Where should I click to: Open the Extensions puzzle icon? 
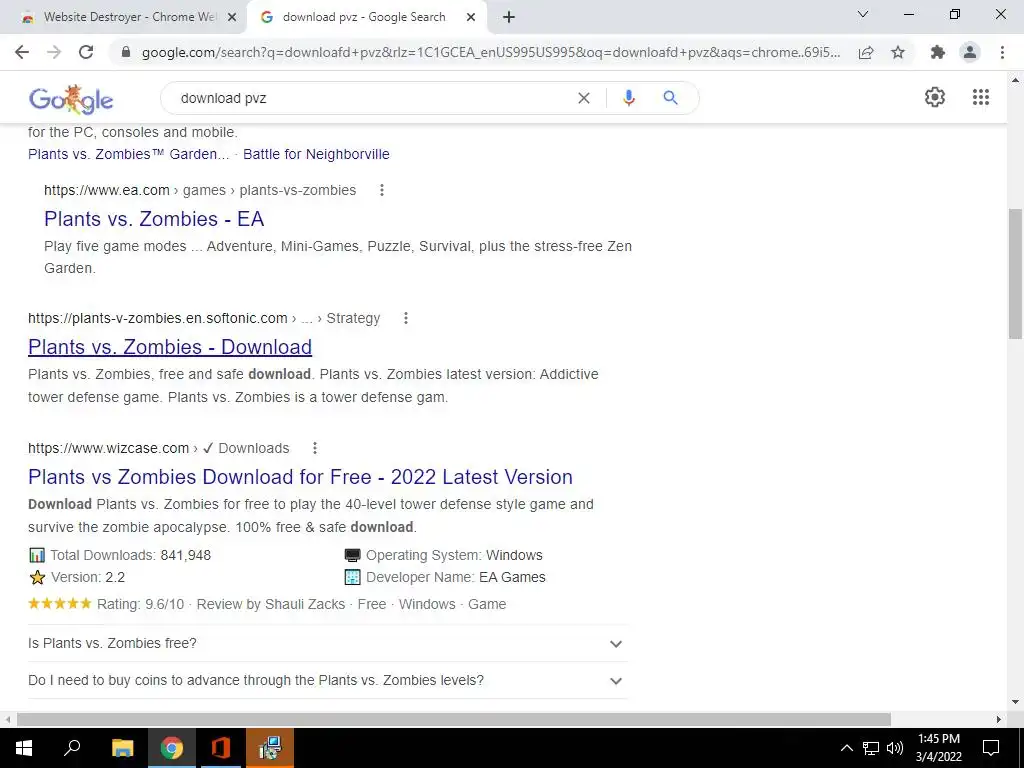938,52
